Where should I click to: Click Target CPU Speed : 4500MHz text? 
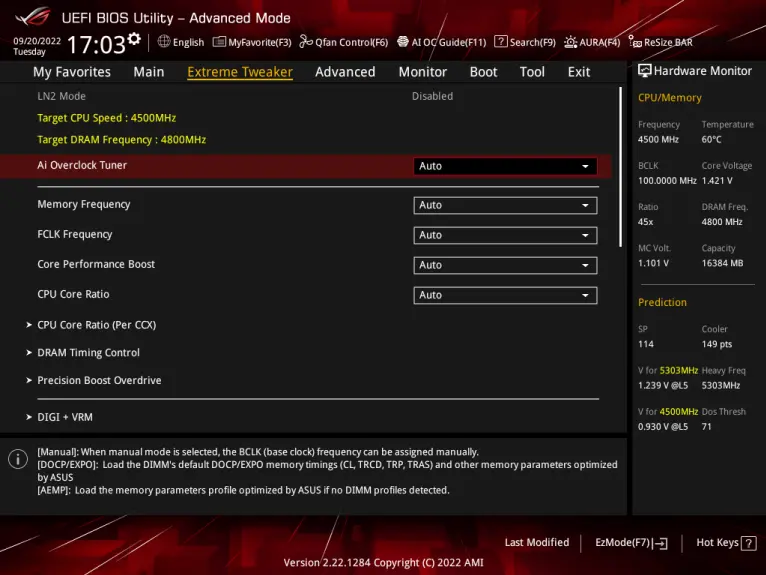[x=106, y=118]
